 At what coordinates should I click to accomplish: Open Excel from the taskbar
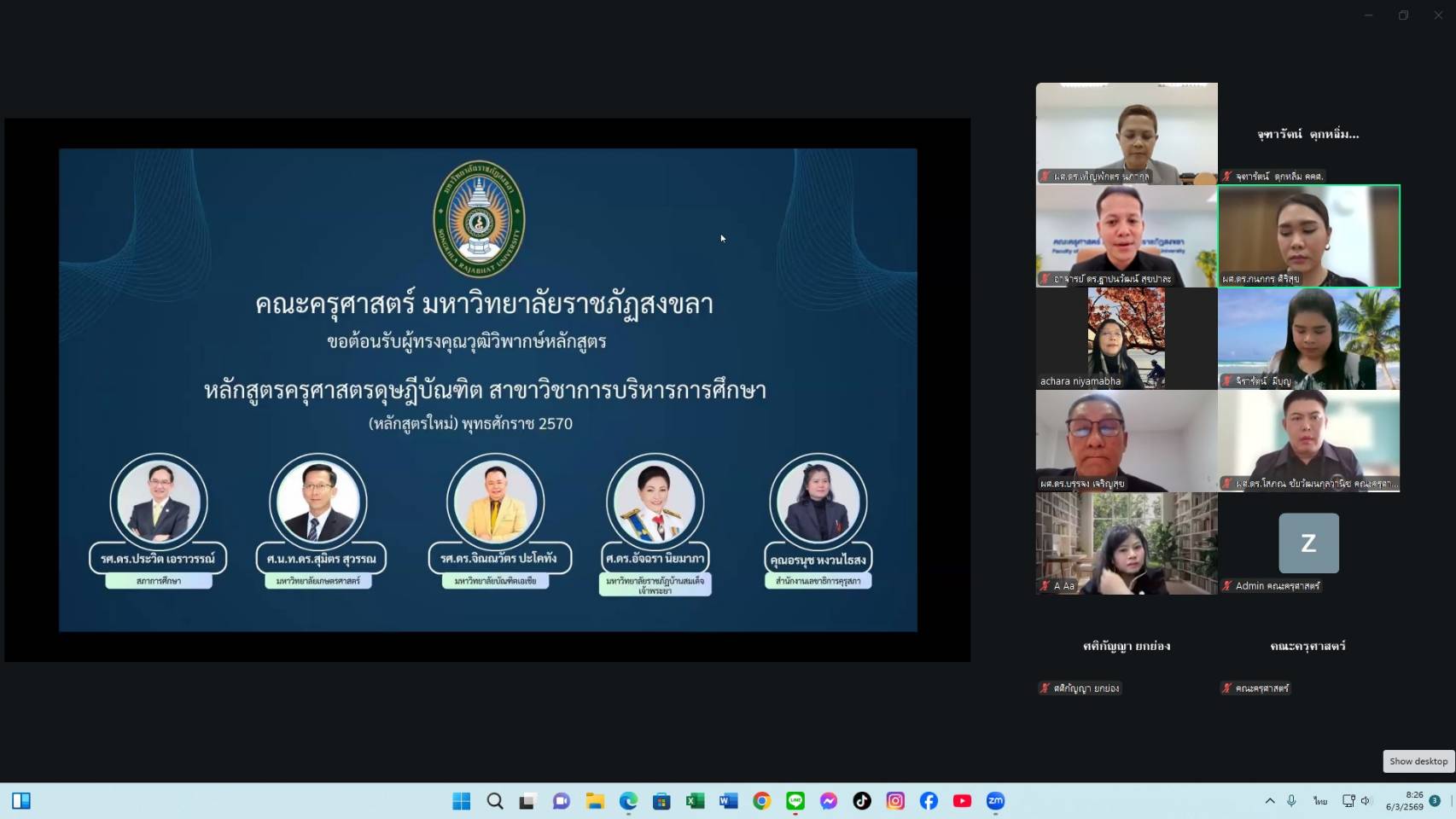[695, 801]
